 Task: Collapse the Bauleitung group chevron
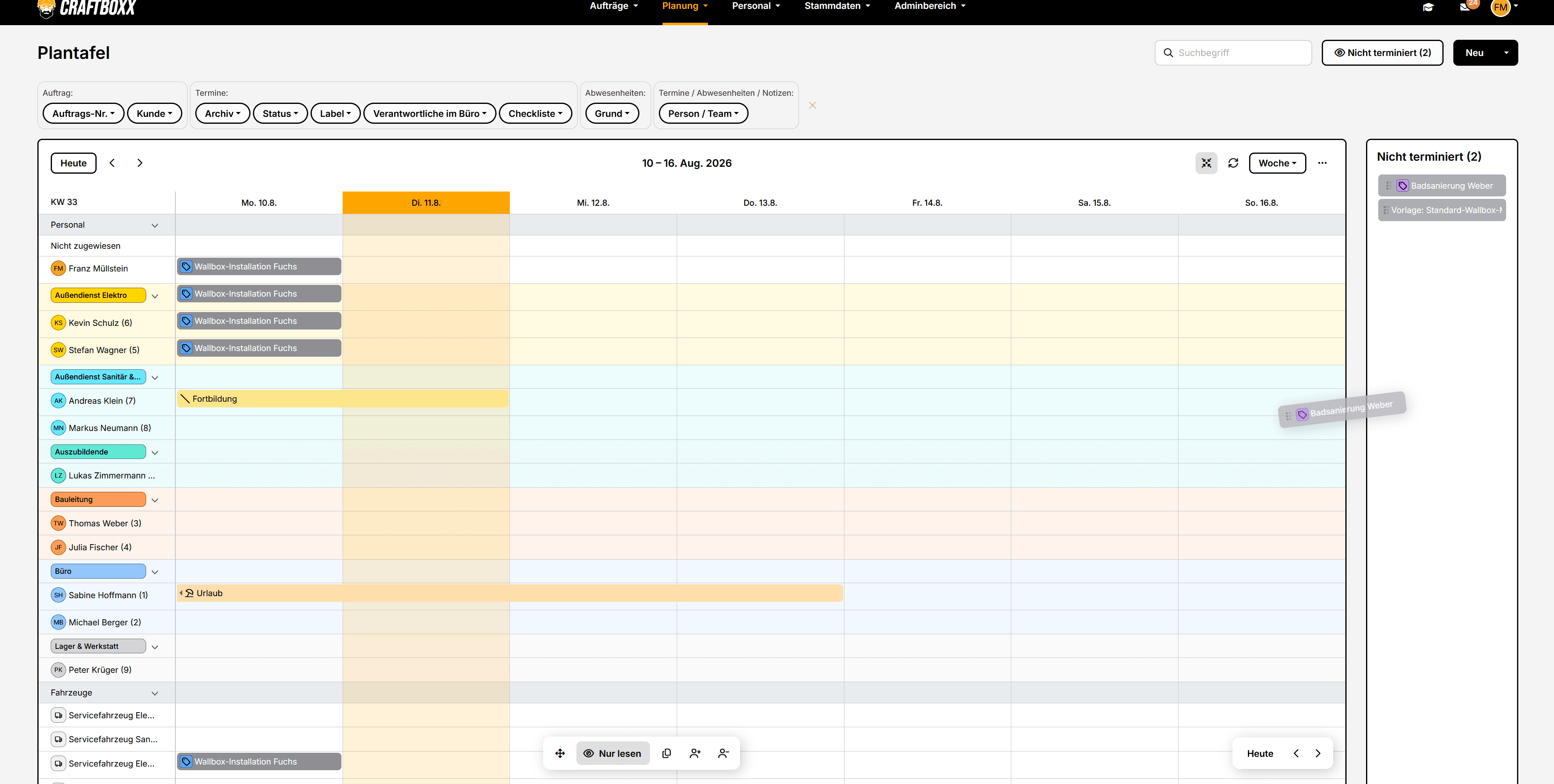155,500
